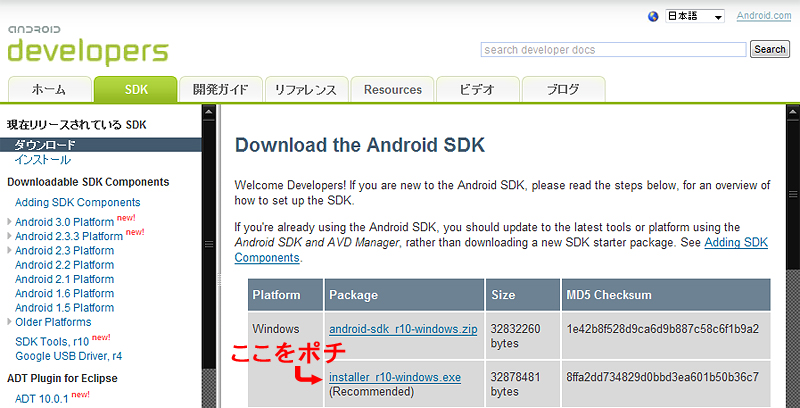Switch to the ホーム tab
Screen dimensions: 800x408
click(49, 90)
